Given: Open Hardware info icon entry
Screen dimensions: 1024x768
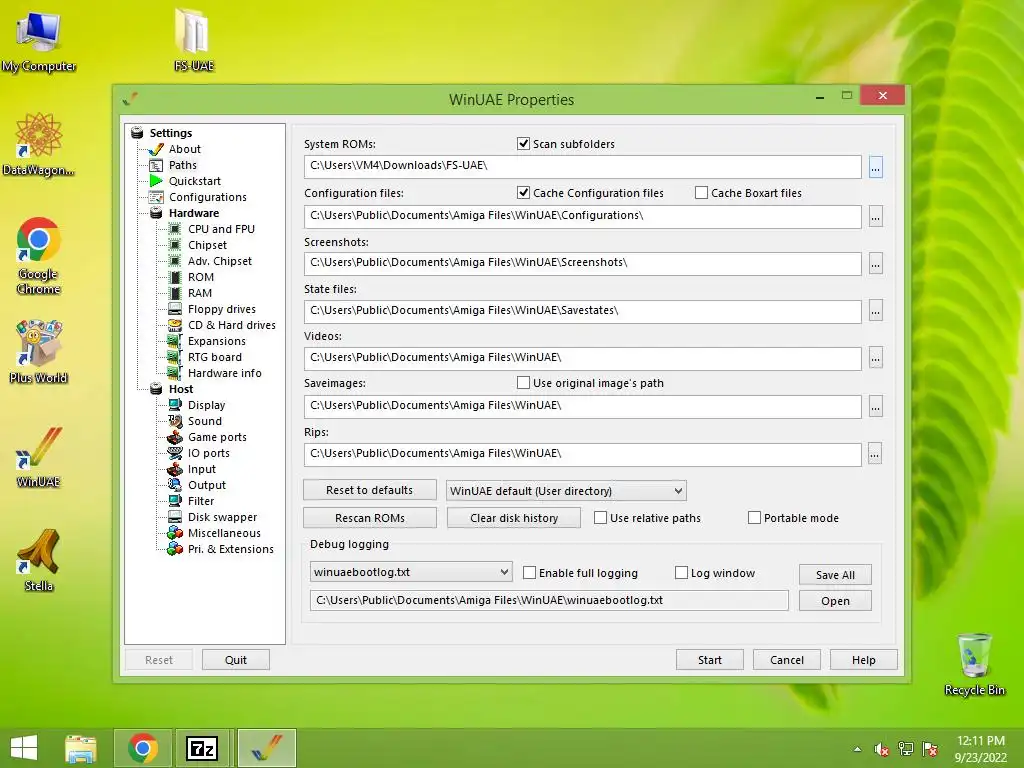Looking at the screenshot, I should (x=175, y=373).
